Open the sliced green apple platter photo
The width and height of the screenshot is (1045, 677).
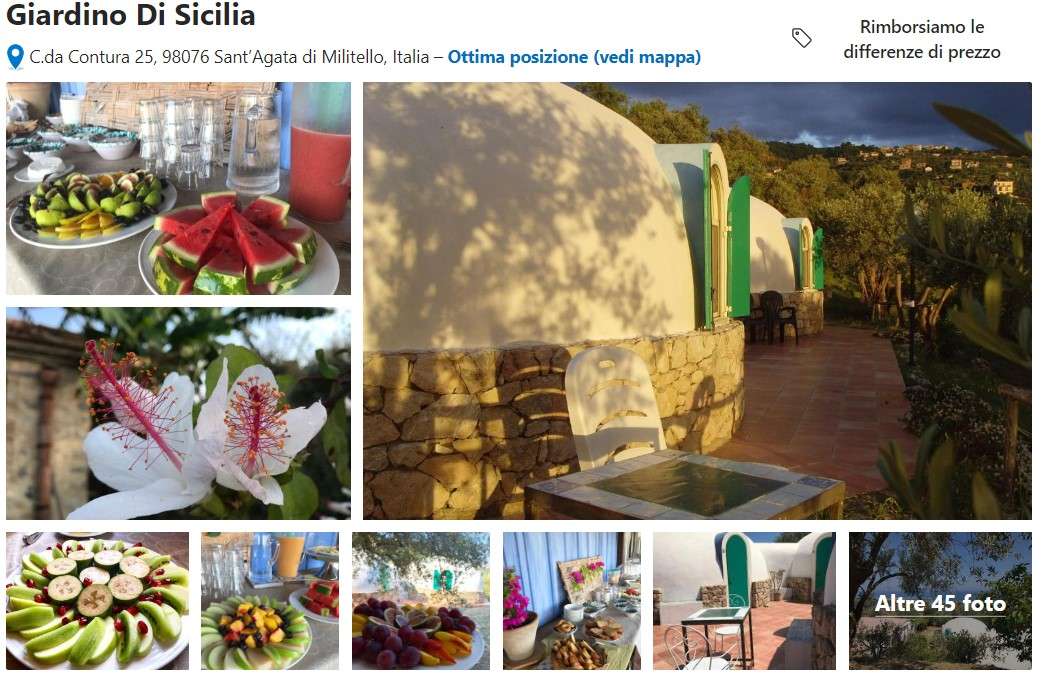point(97,601)
